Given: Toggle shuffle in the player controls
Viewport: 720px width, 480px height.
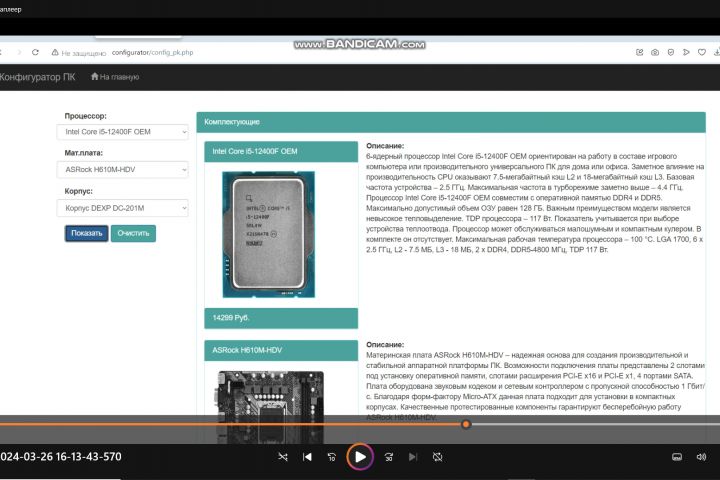Looking at the screenshot, I should pyautogui.click(x=283, y=457).
